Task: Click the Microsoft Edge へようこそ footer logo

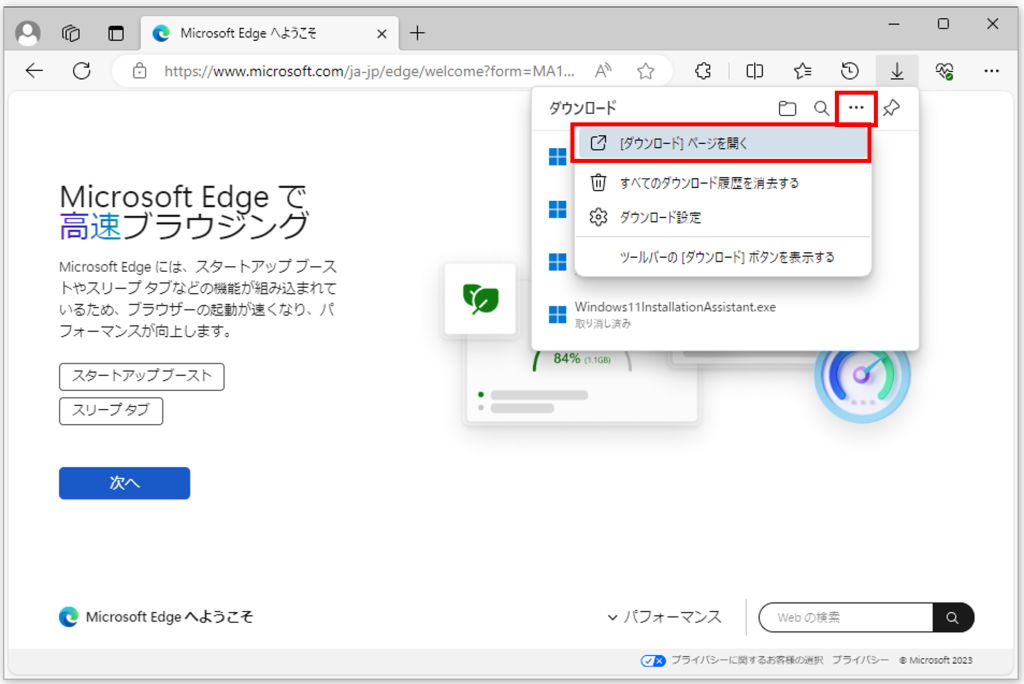Action: click(x=156, y=617)
